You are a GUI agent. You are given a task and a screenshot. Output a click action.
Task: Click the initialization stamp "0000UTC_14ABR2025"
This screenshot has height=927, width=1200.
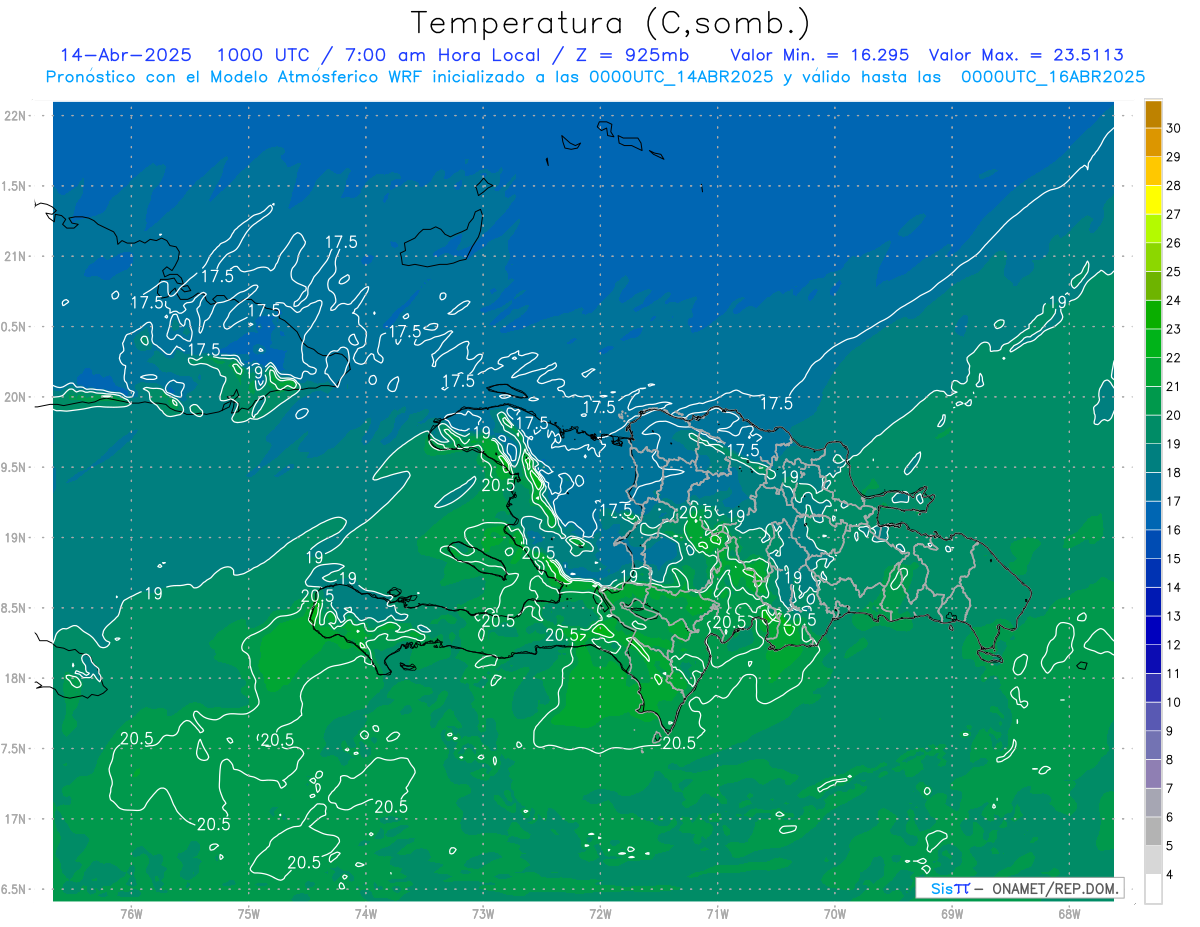[680, 77]
